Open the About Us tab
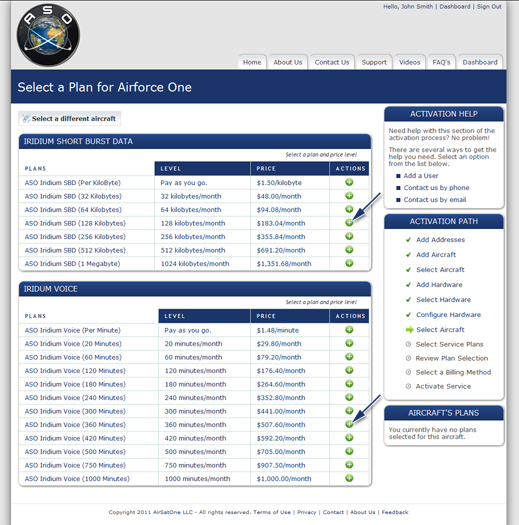The height and width of the screenshot is (525, 519). tap(288, 62)
